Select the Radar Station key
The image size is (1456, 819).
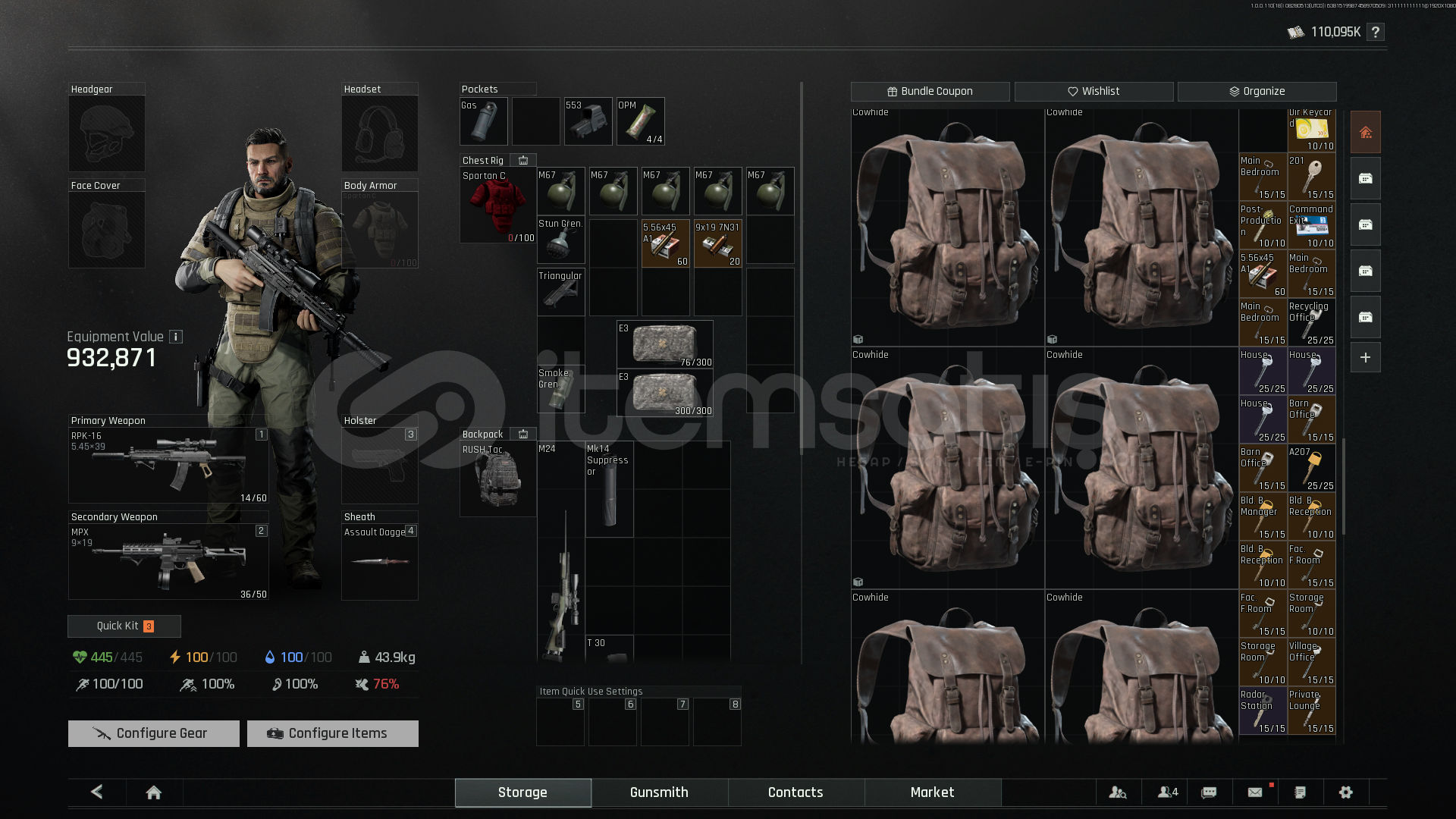[x=1263, y=711]
